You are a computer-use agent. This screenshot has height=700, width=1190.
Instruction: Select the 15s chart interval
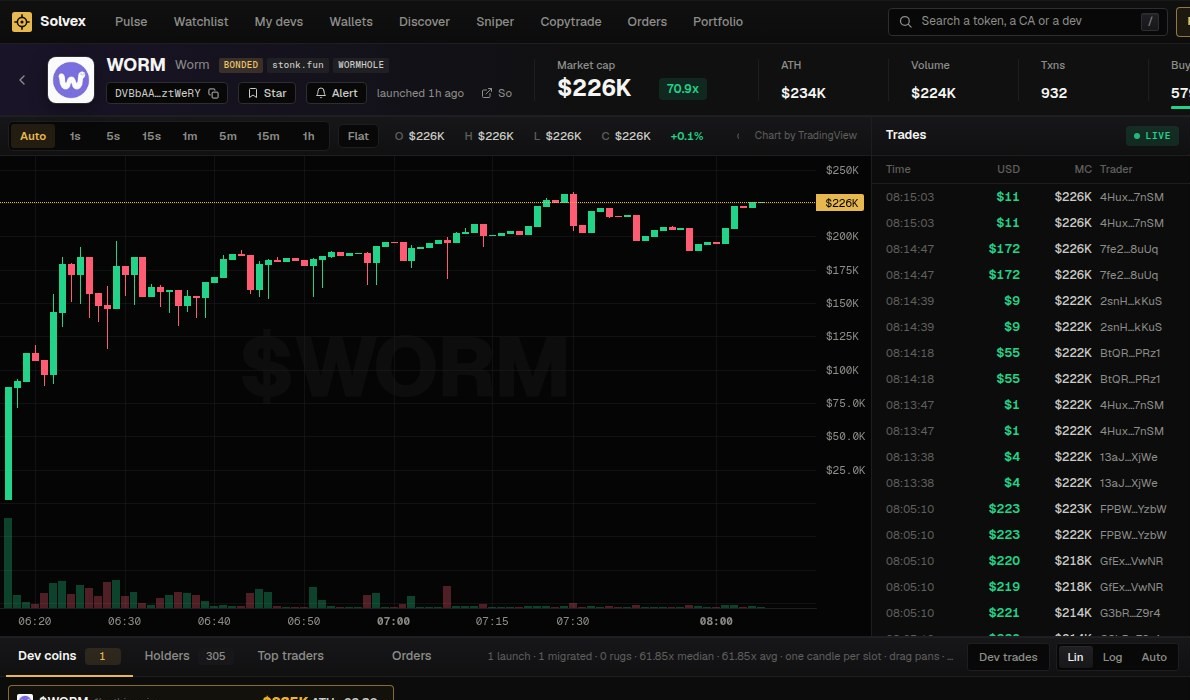(151, 136)
